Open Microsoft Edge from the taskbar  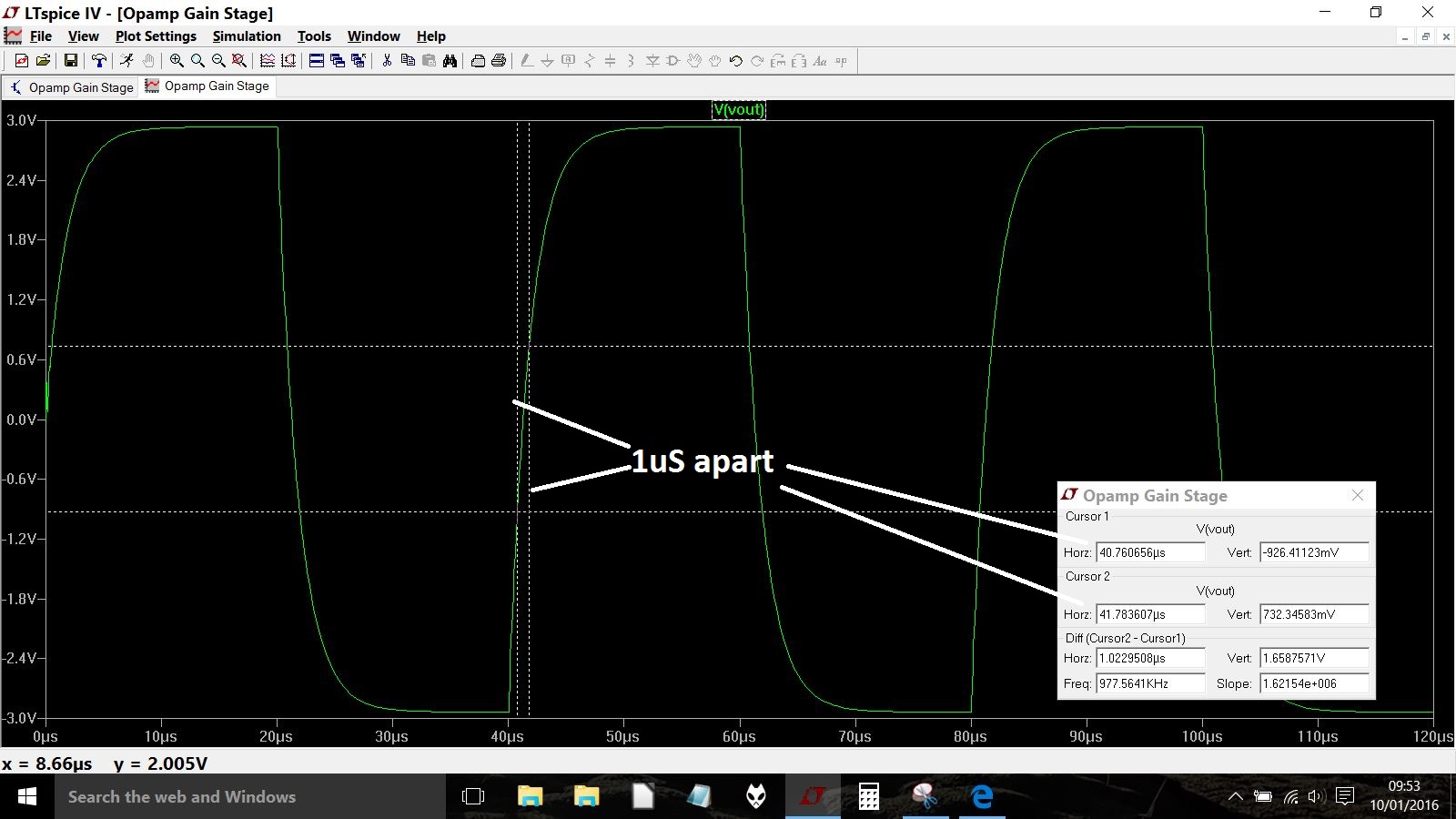982,796
